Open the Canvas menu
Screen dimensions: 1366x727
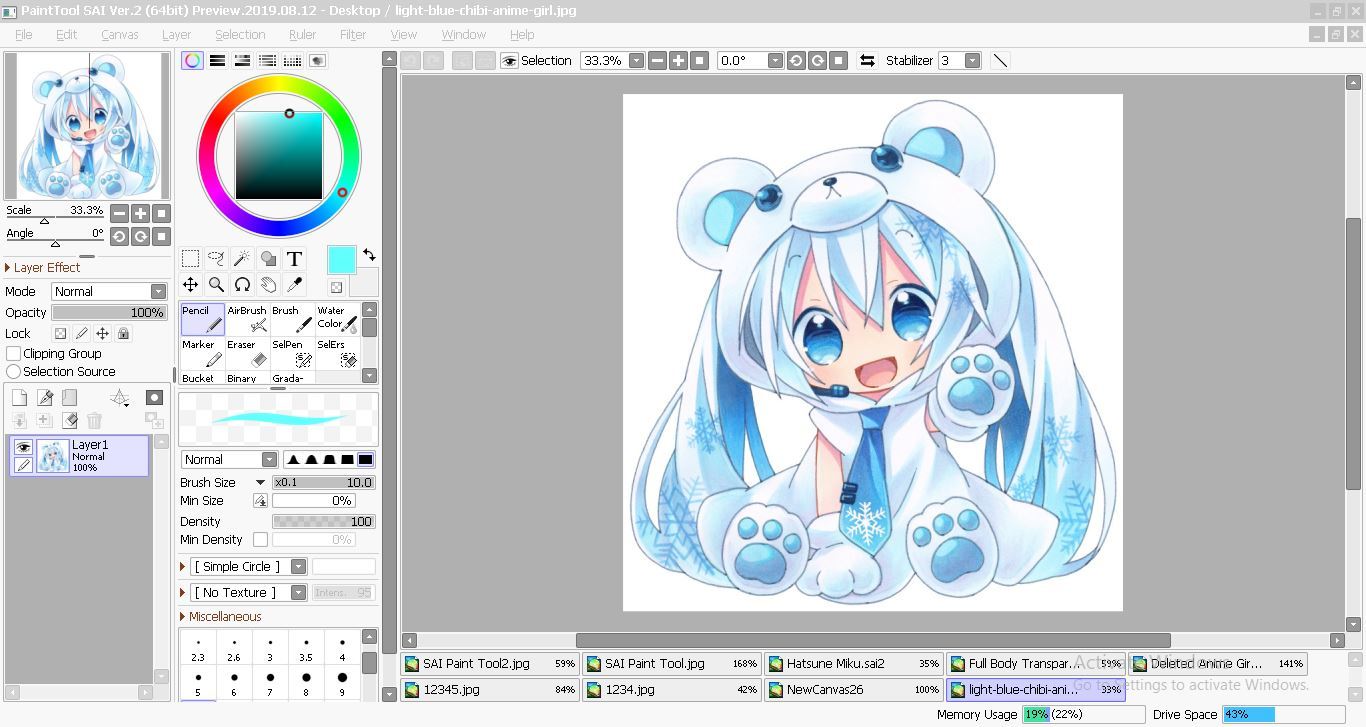click(120, 34)
